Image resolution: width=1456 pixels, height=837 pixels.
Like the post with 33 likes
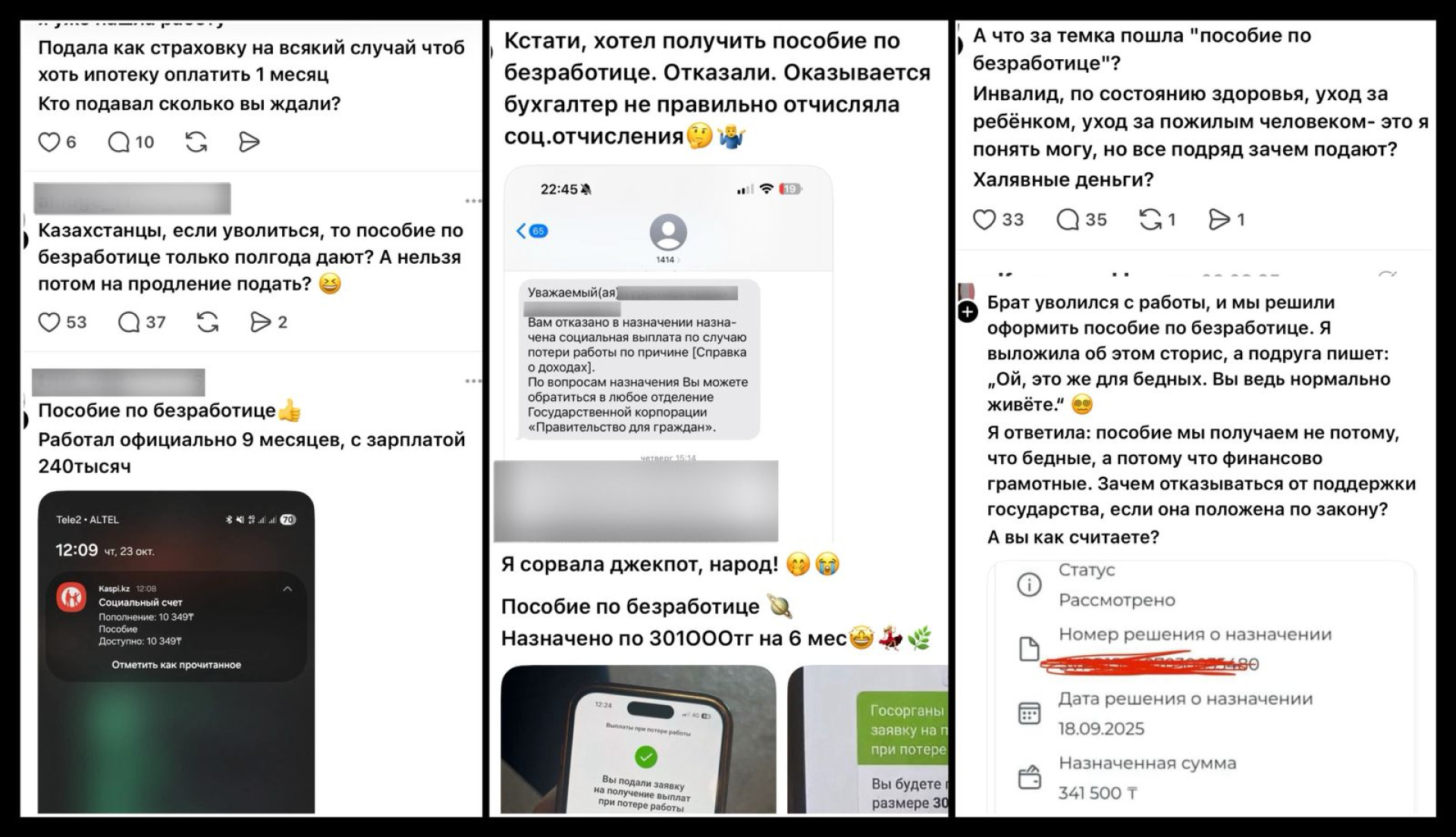pyautogui.click(x=984, y=219)
